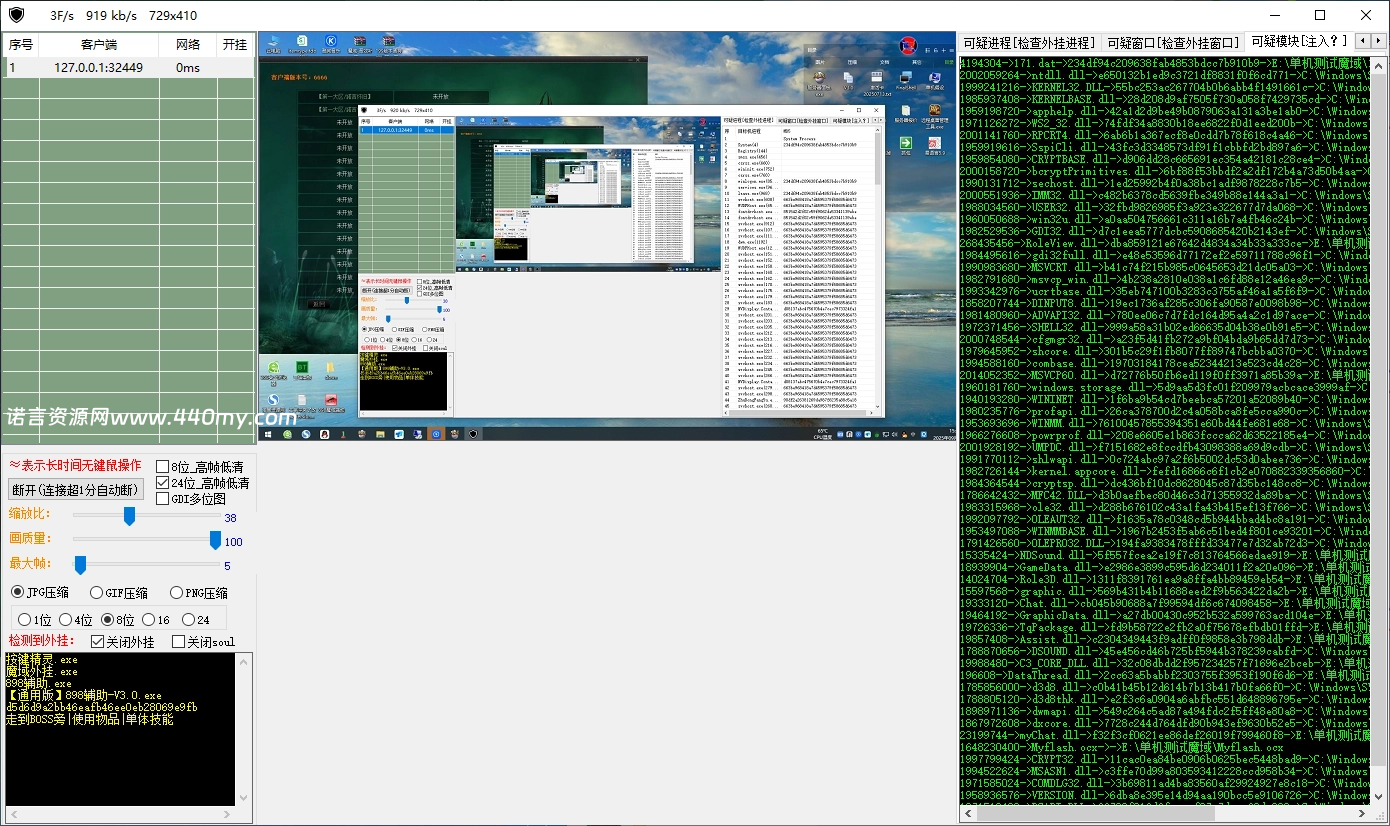Viewport: 1390px width, 826px height.
Task: Check the 关闭soul option
Action: point(179,642)
